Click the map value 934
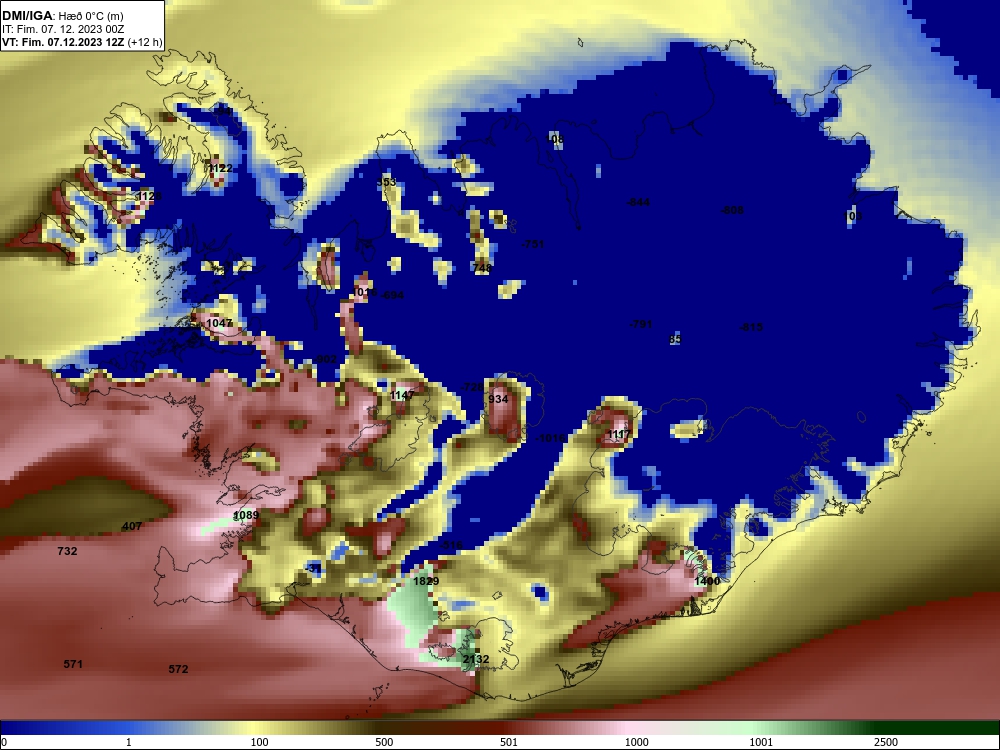Viewport: 1000px width, 750px height. click(x=498, y=399)
